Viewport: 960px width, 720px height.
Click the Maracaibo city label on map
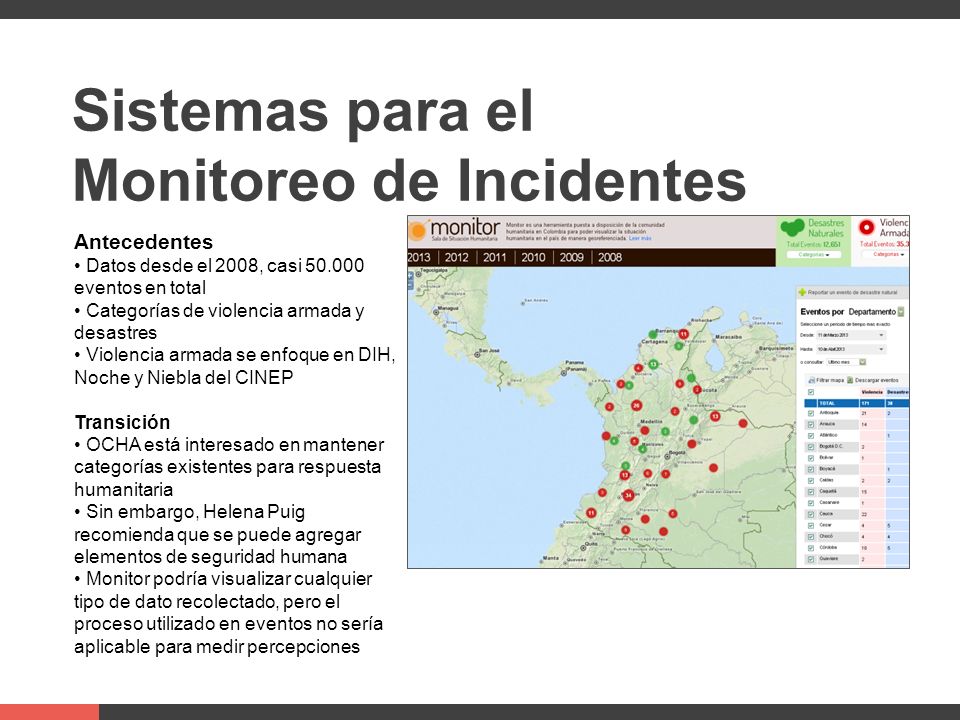(729, 337)
